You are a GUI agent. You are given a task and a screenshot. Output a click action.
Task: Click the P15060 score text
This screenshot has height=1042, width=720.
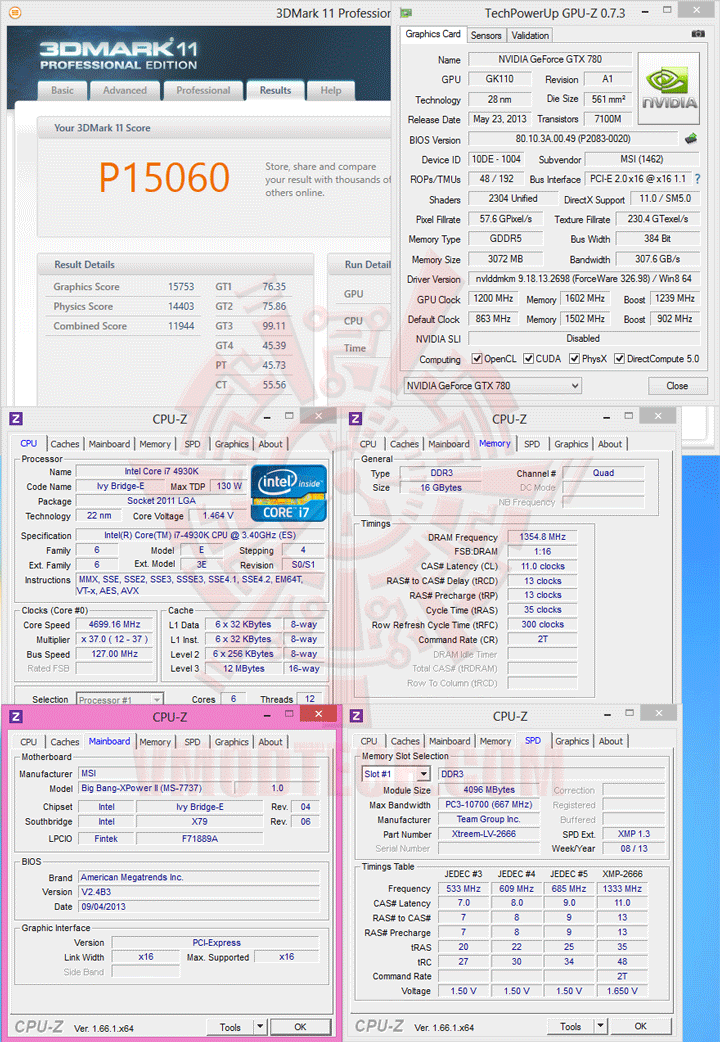coord(164,177)
